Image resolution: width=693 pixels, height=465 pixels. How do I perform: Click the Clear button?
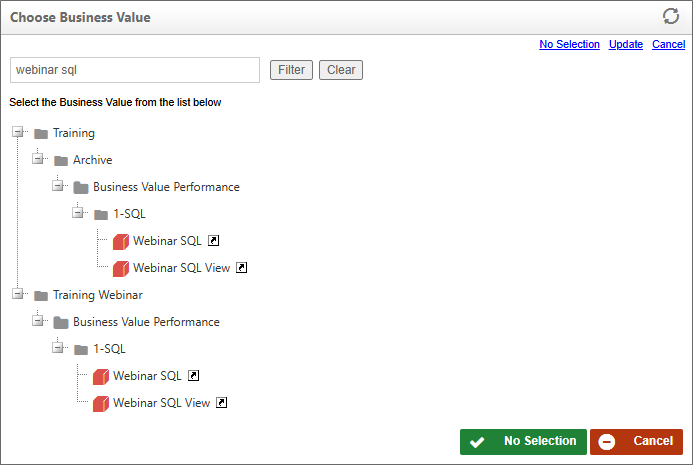pos(341,70)
